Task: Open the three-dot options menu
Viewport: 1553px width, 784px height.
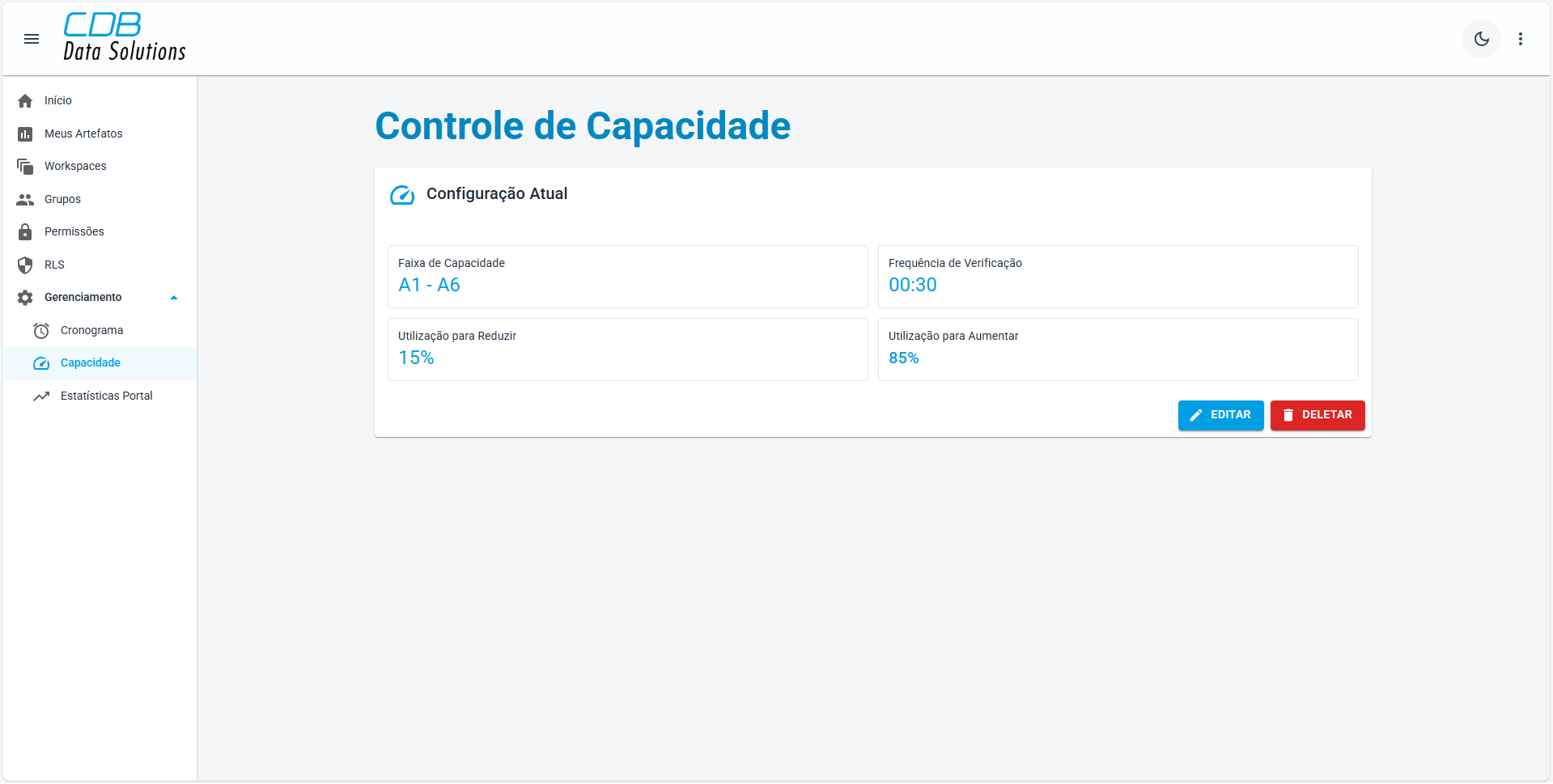Action: 1521,39
